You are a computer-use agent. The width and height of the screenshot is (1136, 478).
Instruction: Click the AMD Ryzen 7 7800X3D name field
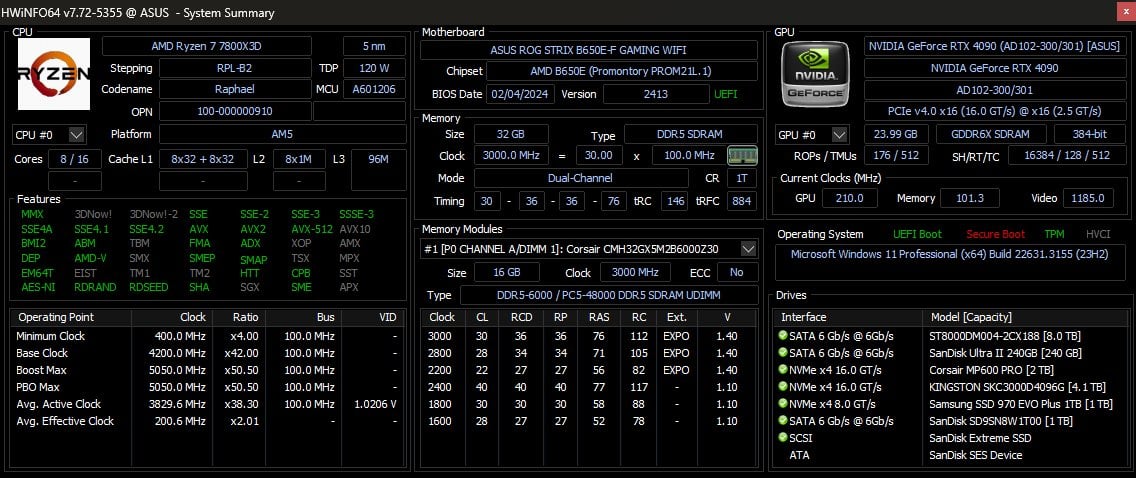point(206,46)
